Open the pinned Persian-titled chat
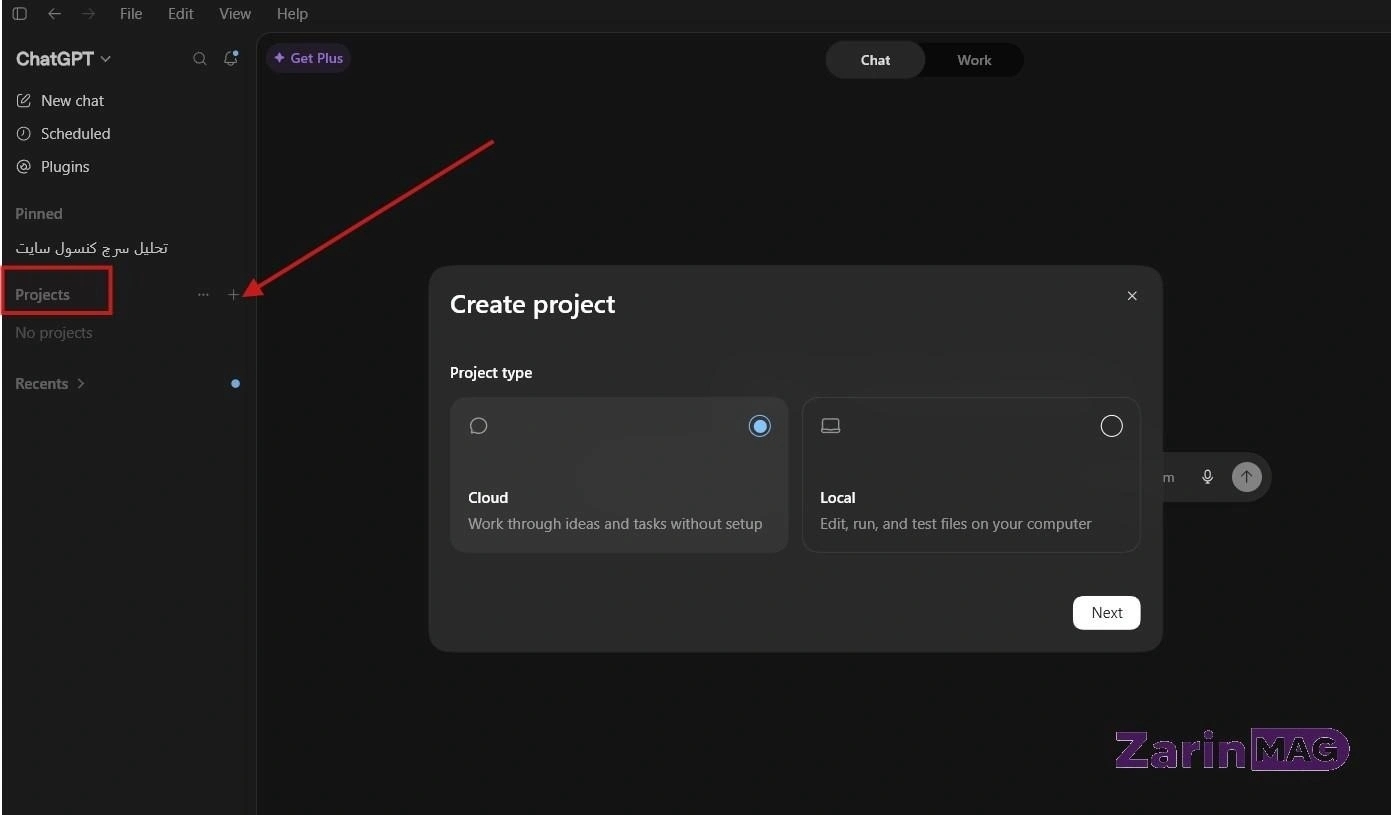This screenshot has width=1391, height=815. click(x=92, y=248)
